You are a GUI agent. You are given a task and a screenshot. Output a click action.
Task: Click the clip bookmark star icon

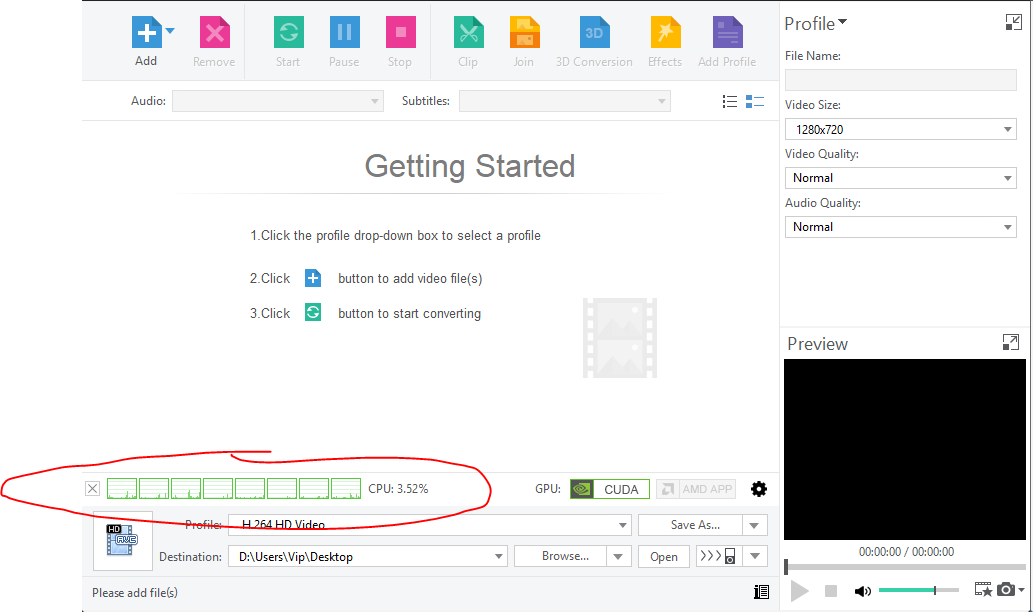point(983,590)
